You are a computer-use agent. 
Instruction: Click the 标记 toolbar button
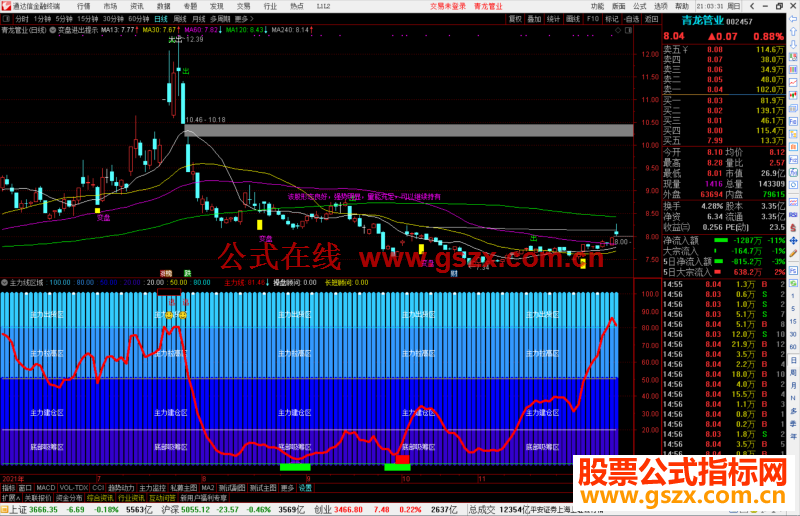point(612,19)
